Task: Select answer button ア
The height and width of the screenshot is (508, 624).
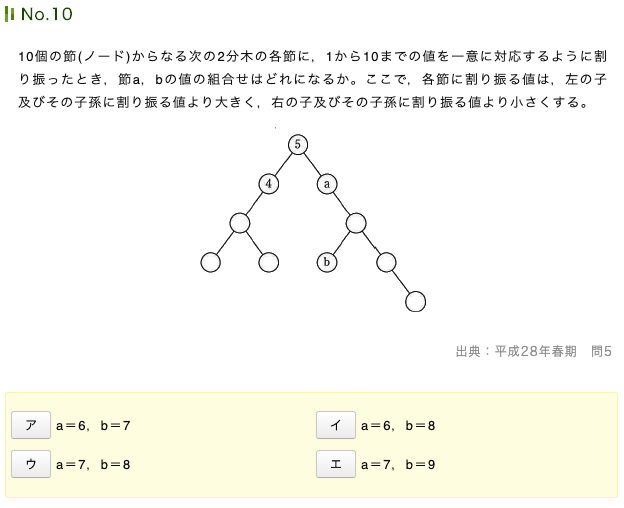Action: tap(31, 425)
